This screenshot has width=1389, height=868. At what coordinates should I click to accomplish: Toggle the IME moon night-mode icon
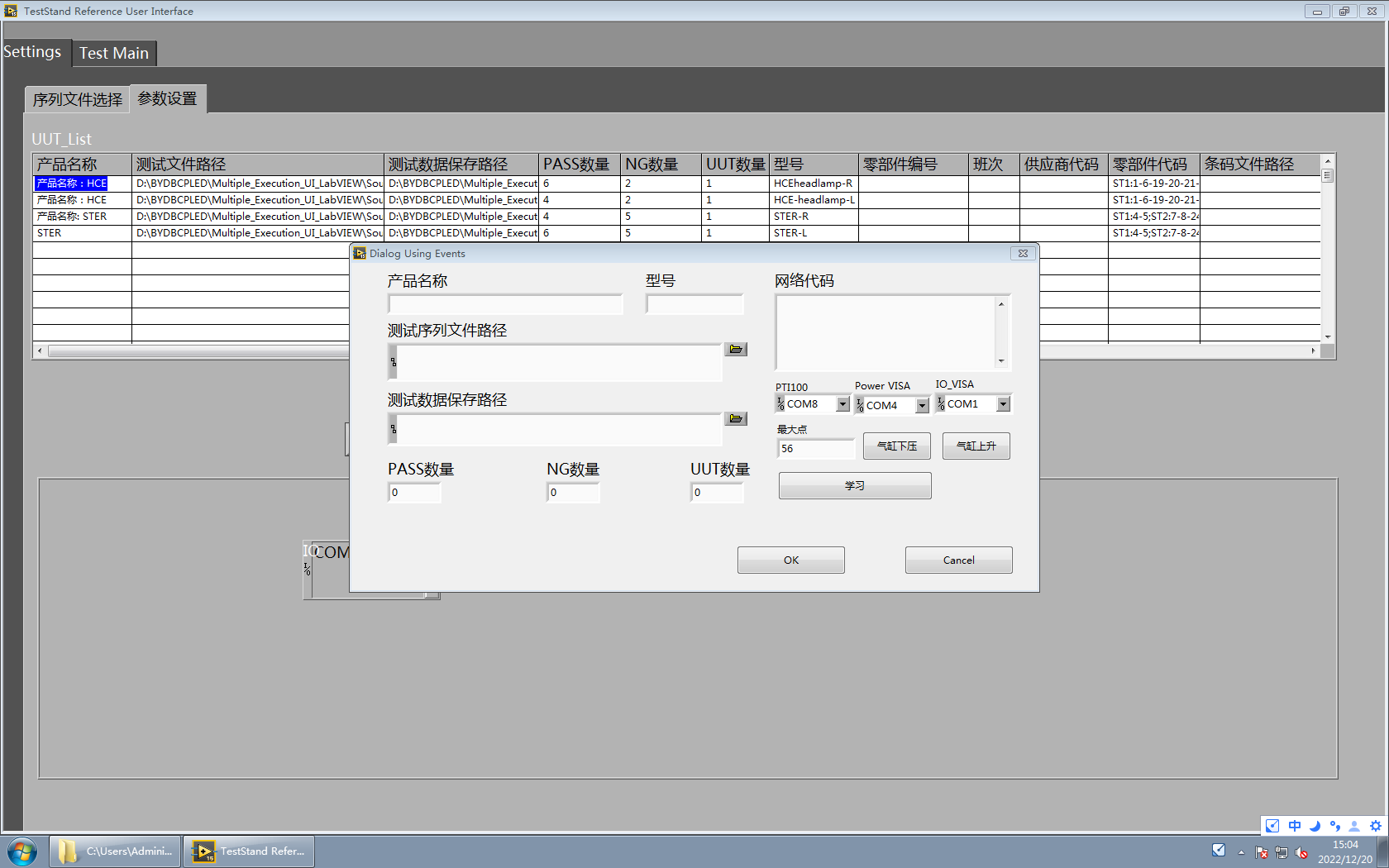pos(1315,826)
